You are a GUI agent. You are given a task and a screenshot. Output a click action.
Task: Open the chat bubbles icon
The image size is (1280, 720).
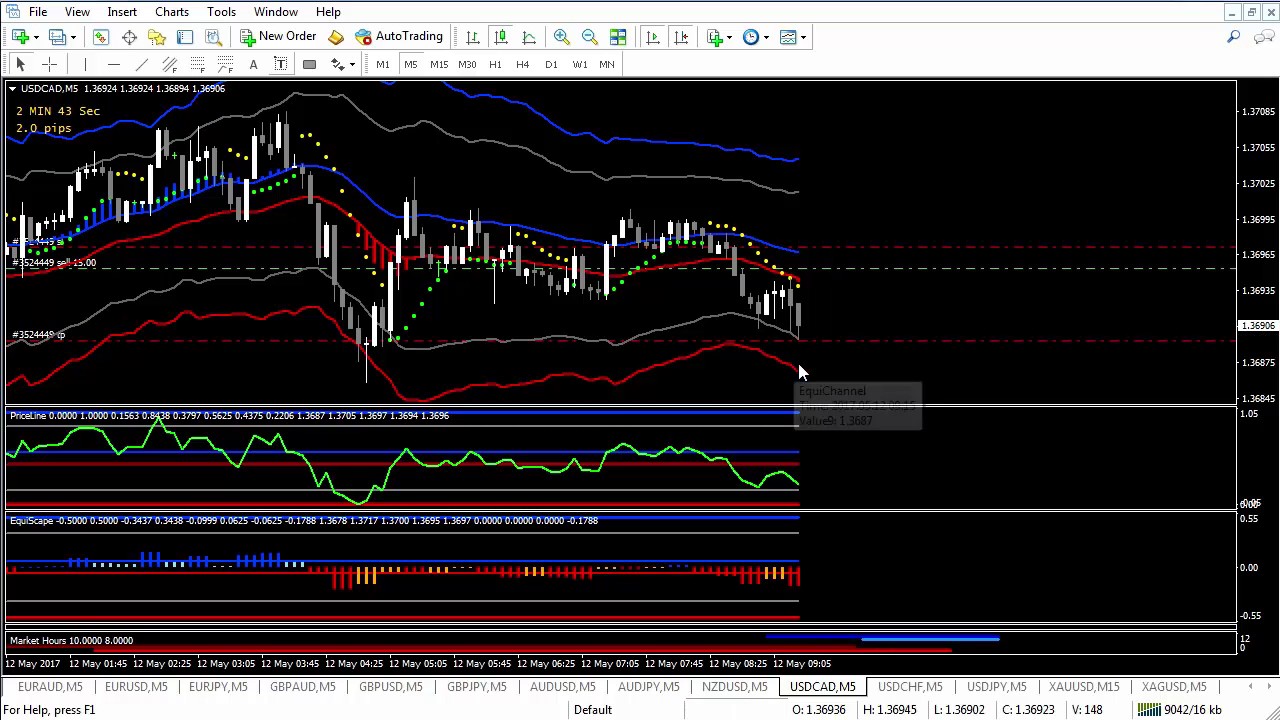click(1264, 37)
